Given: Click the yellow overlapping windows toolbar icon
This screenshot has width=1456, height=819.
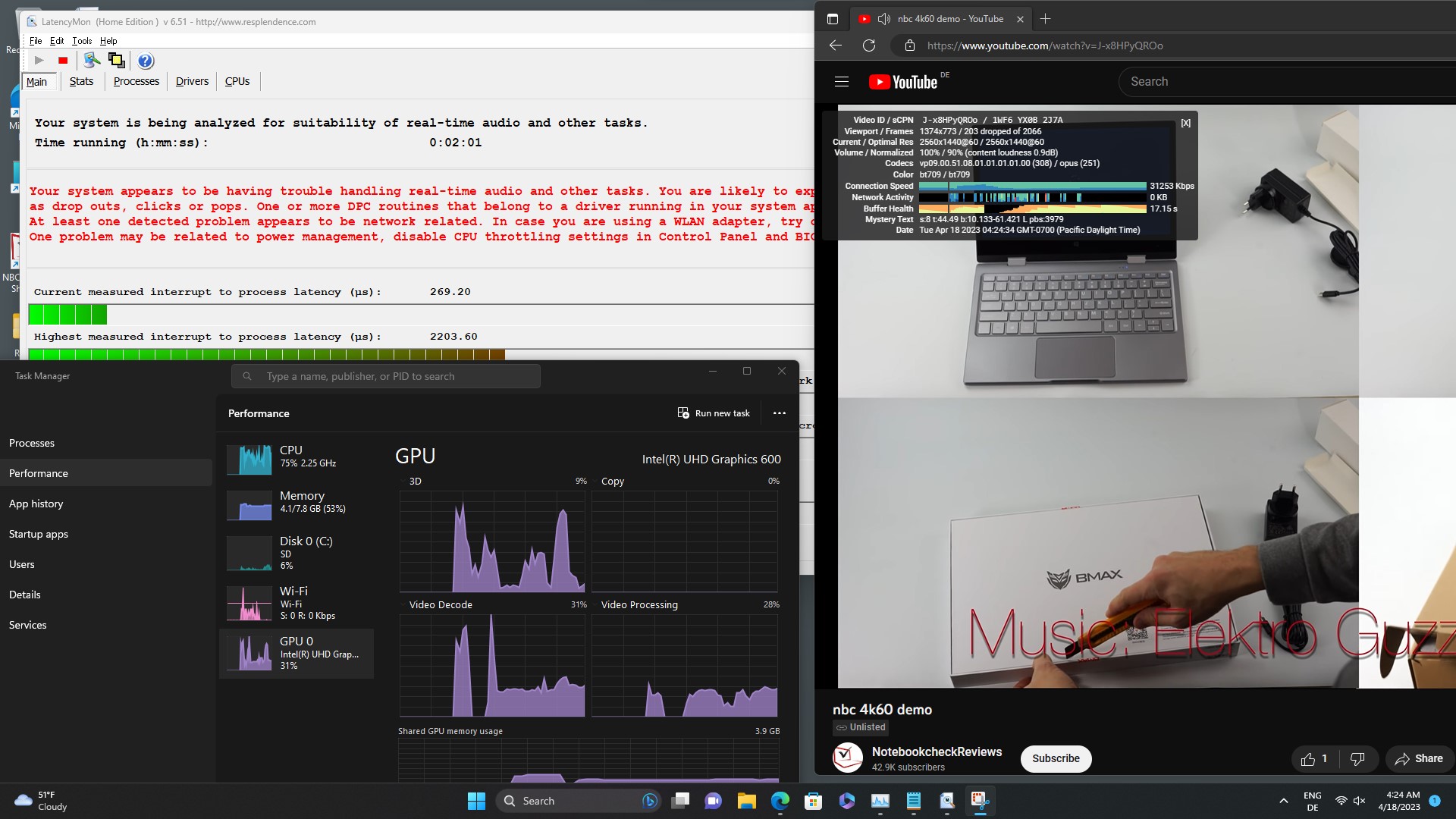Looking at the screenshot, I should pos(117,61).
